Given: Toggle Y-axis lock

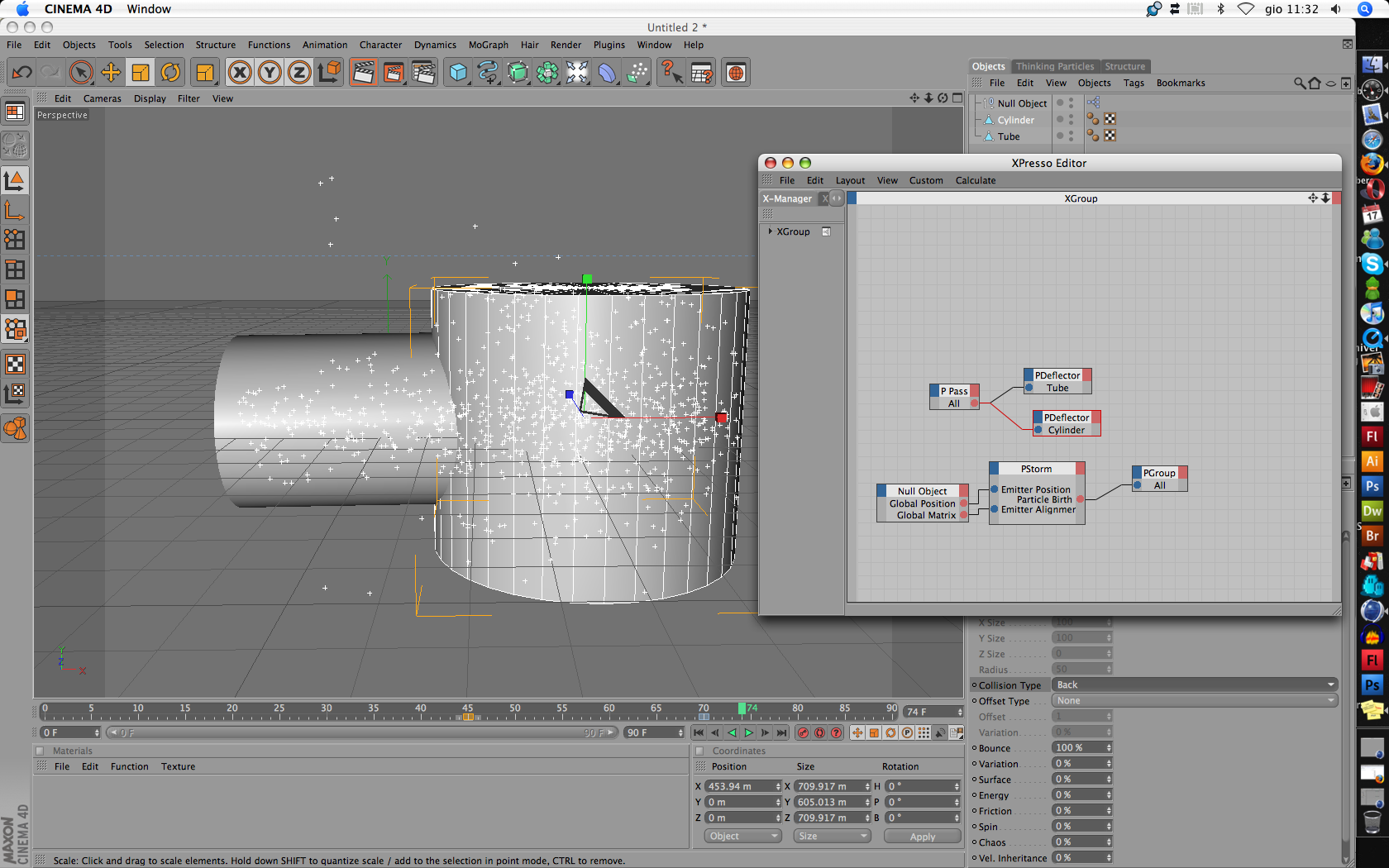Looking at the screenshot, I should point(270,73).
